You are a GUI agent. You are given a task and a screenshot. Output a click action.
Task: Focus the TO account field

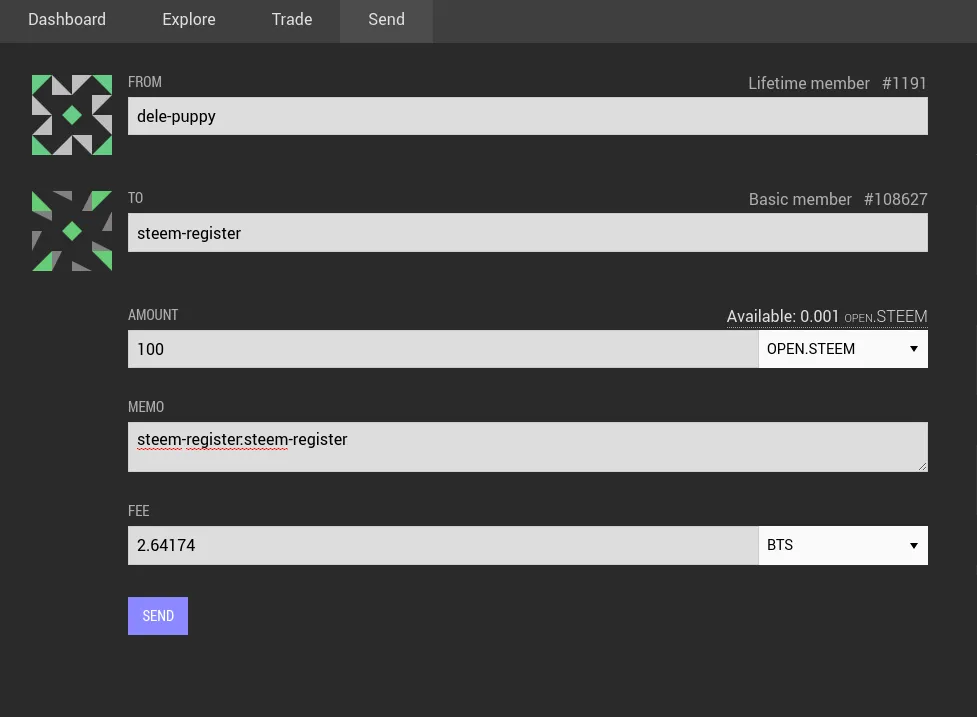tap(527, 232)
